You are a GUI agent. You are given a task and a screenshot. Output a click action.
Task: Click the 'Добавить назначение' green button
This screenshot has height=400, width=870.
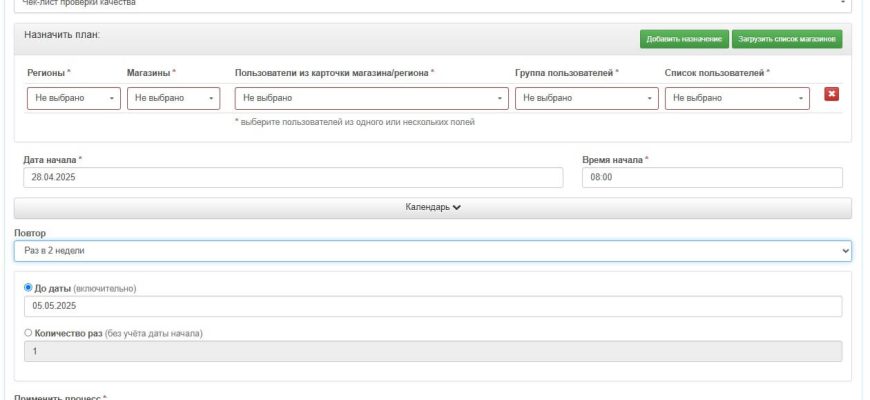(x=684, y=39)
